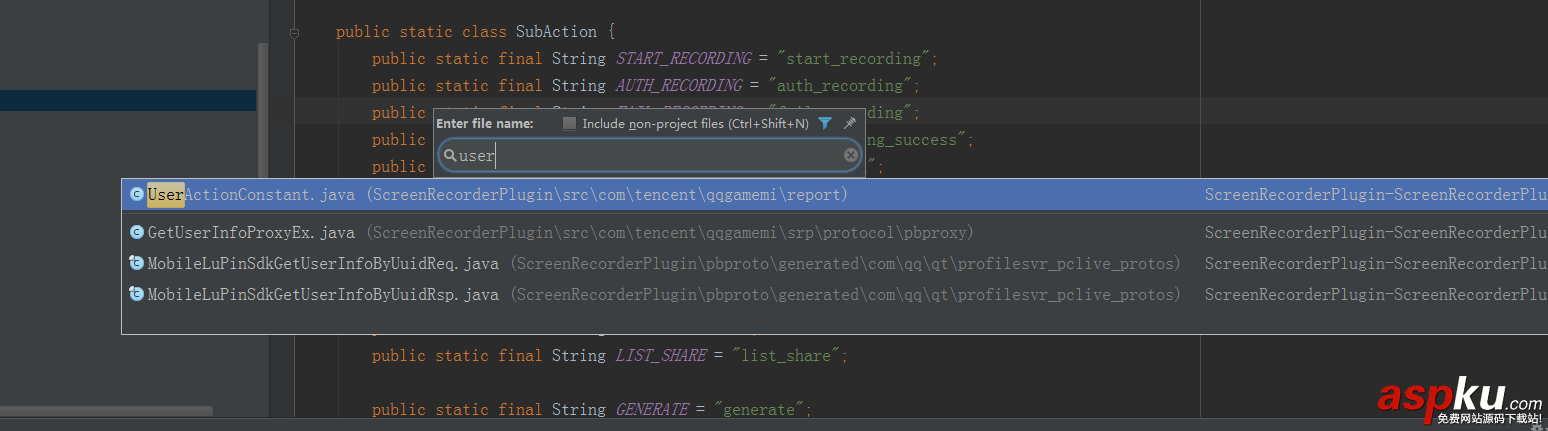This screenshot has height=431, width=1548.
Task: Clear the search field with the X icon
Action: [x=851, y=155]
